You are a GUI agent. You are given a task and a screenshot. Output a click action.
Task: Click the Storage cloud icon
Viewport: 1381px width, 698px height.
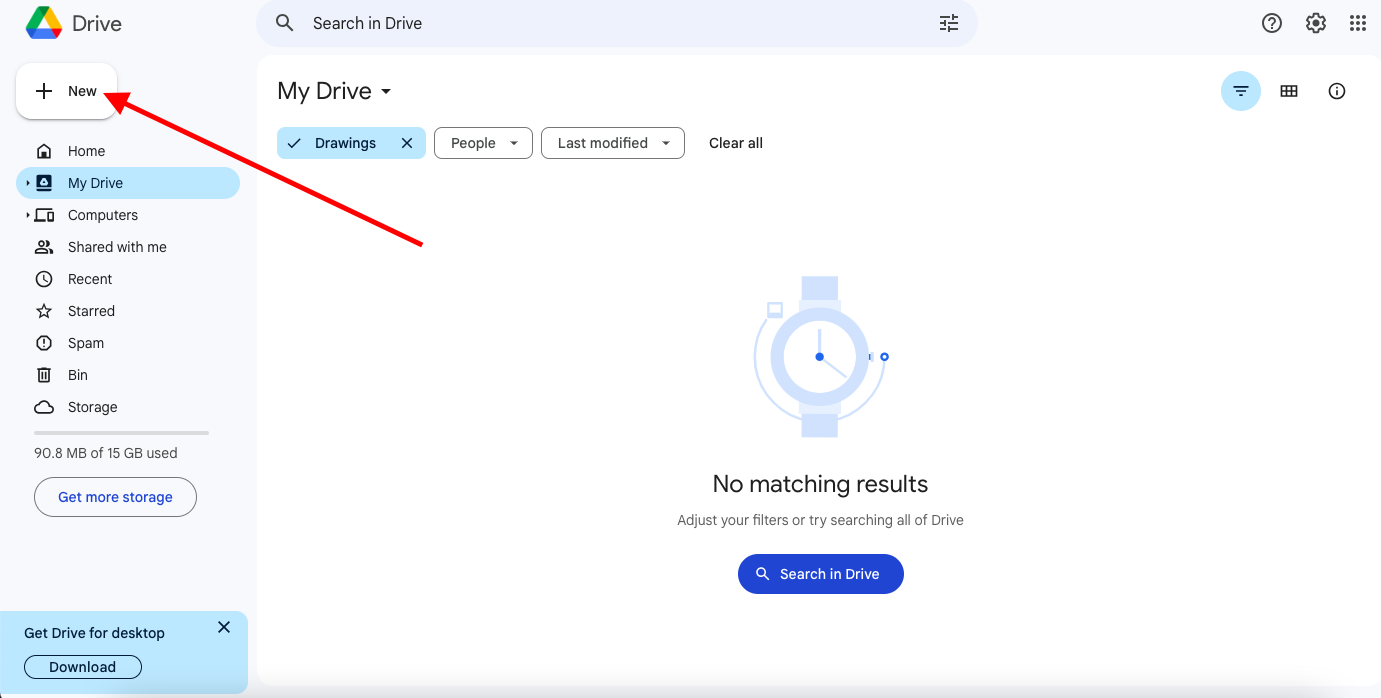point(44,407)
